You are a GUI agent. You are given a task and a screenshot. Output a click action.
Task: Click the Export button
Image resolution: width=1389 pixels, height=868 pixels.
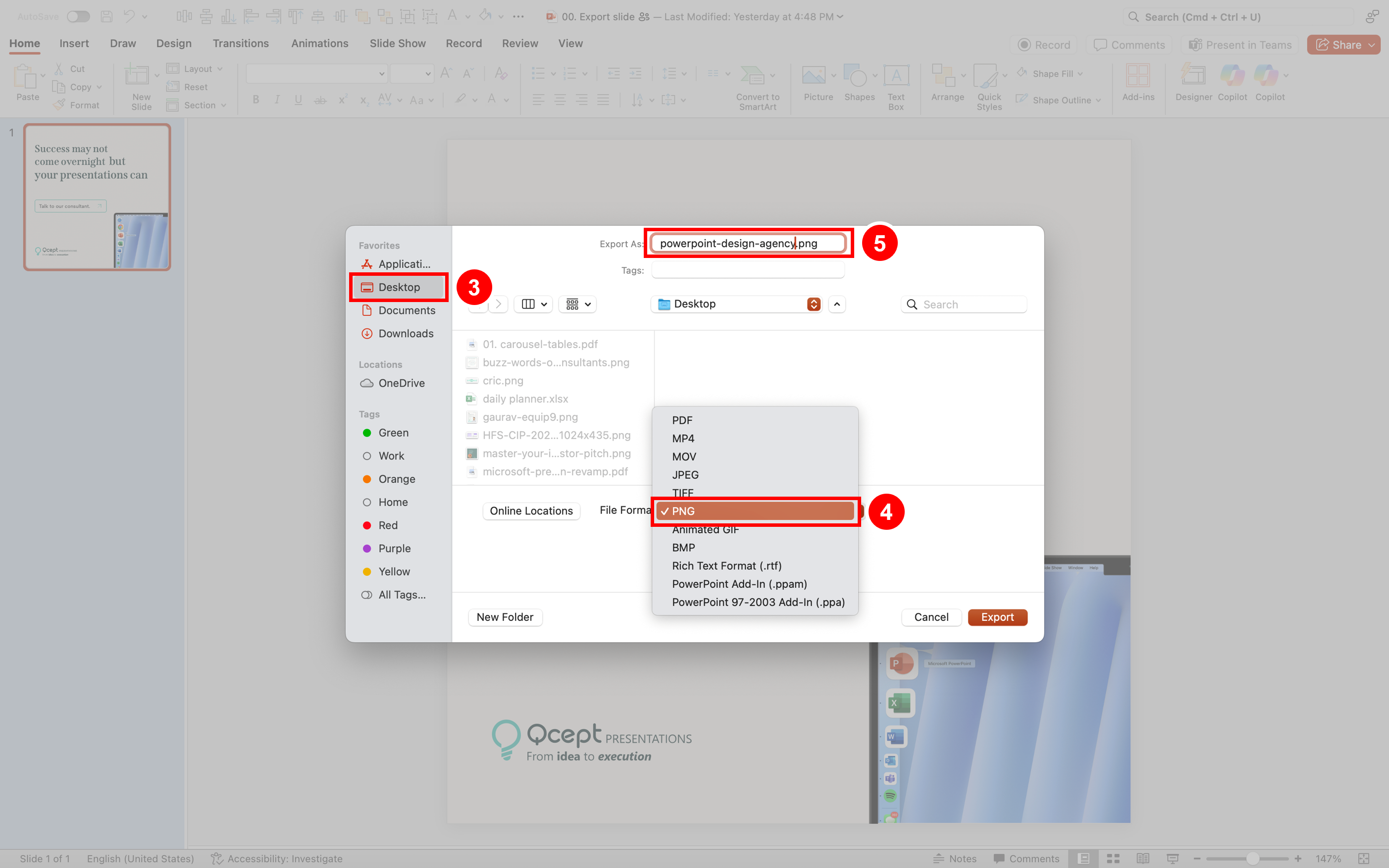coord(997,617)
